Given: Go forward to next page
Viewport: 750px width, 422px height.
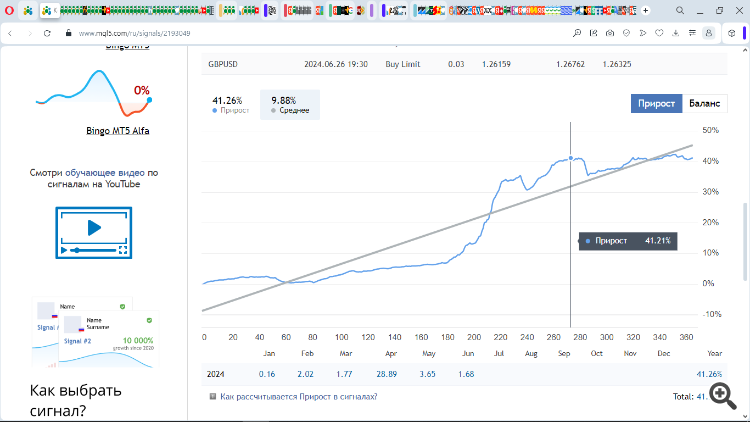Looking at the screenshot, I should 30,33.
